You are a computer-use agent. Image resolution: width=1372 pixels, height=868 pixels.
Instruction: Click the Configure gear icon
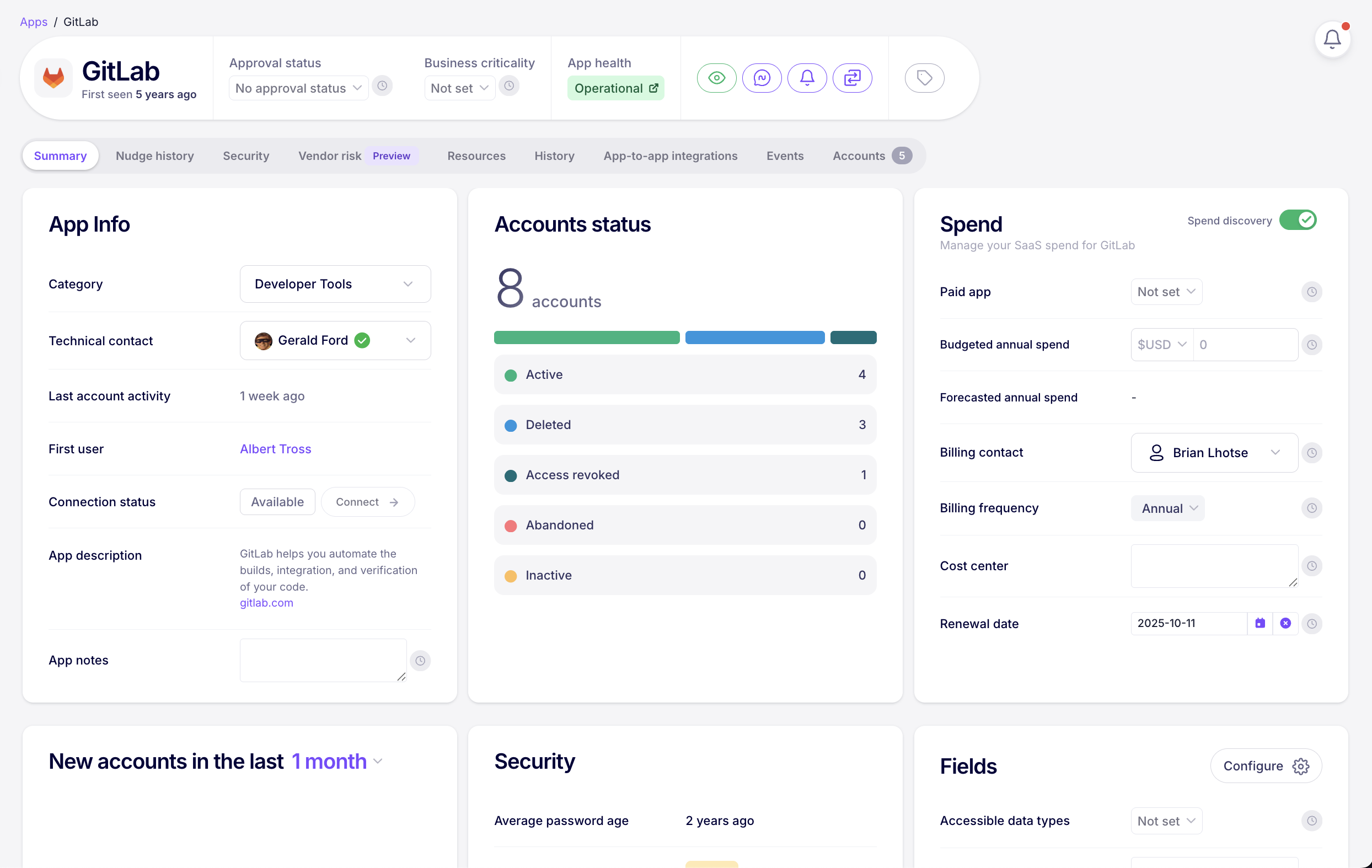1301,766
